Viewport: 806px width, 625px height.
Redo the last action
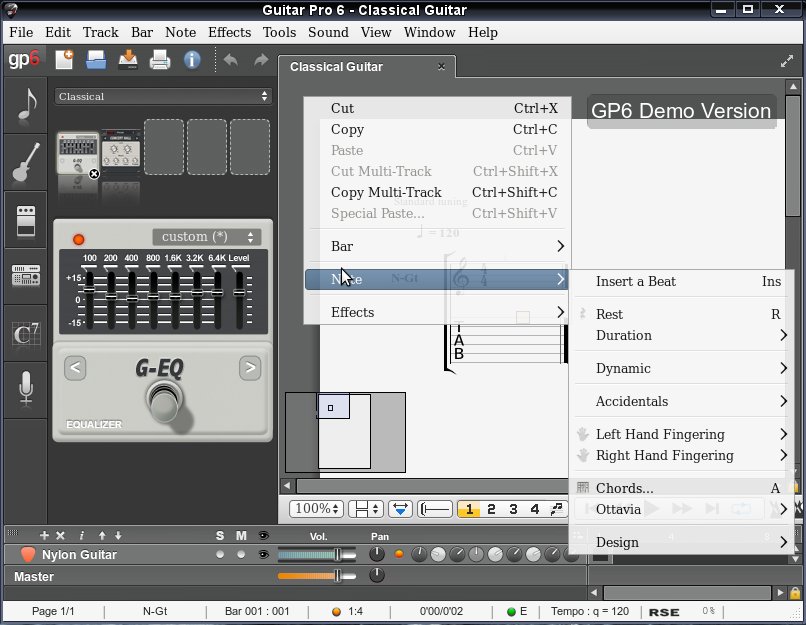click(x=261, y=60)
